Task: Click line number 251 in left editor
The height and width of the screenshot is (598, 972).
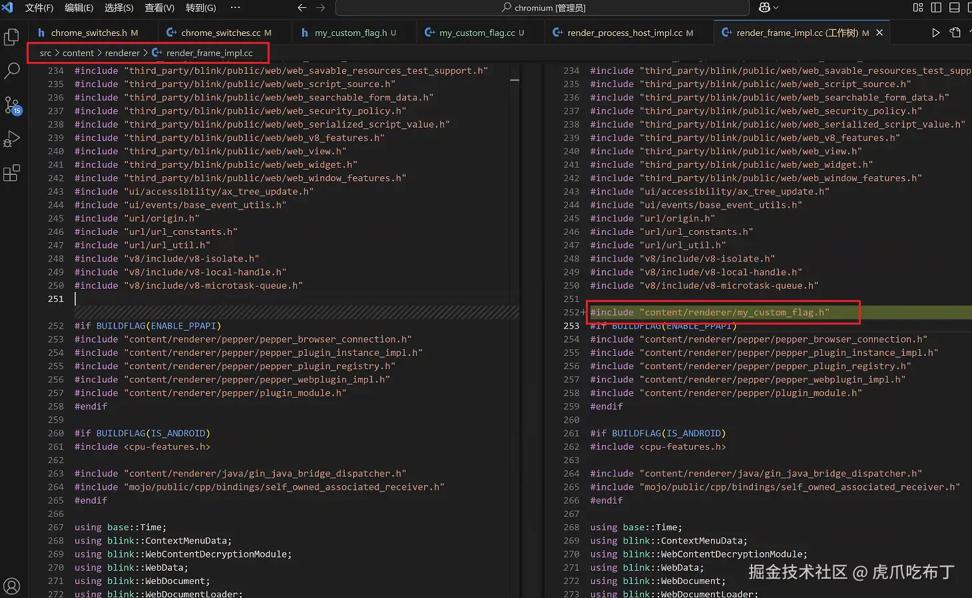Action: point(55,299)
